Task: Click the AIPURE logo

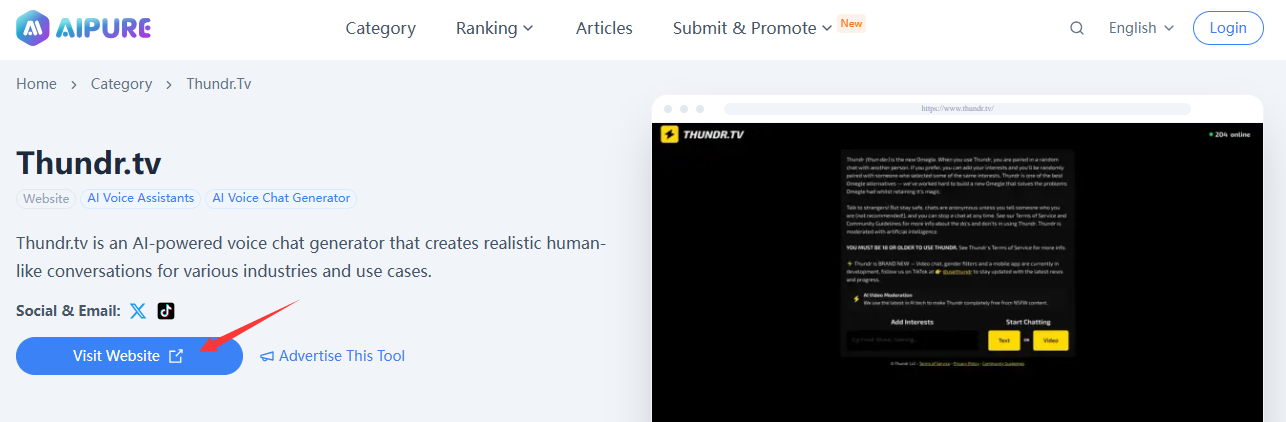Action: point(83,28)
